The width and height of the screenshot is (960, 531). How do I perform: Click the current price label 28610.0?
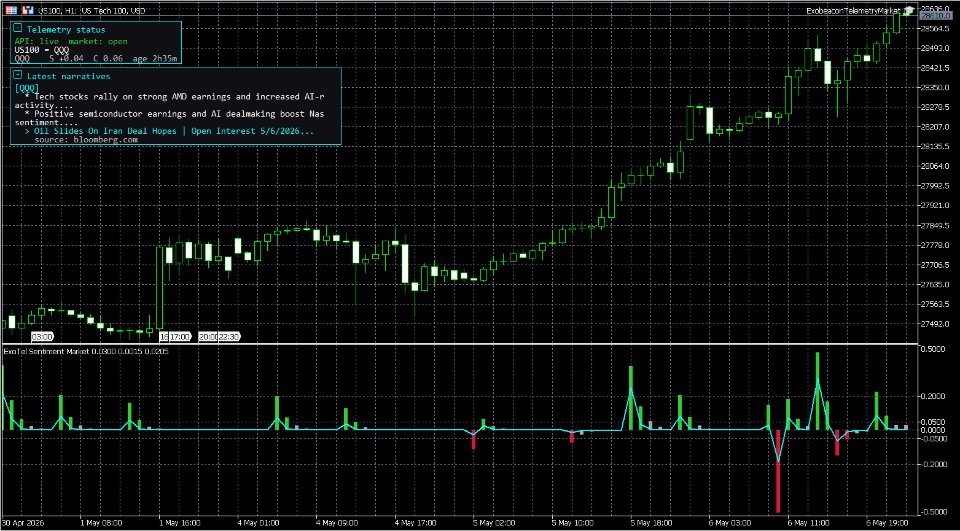[934, 18]
